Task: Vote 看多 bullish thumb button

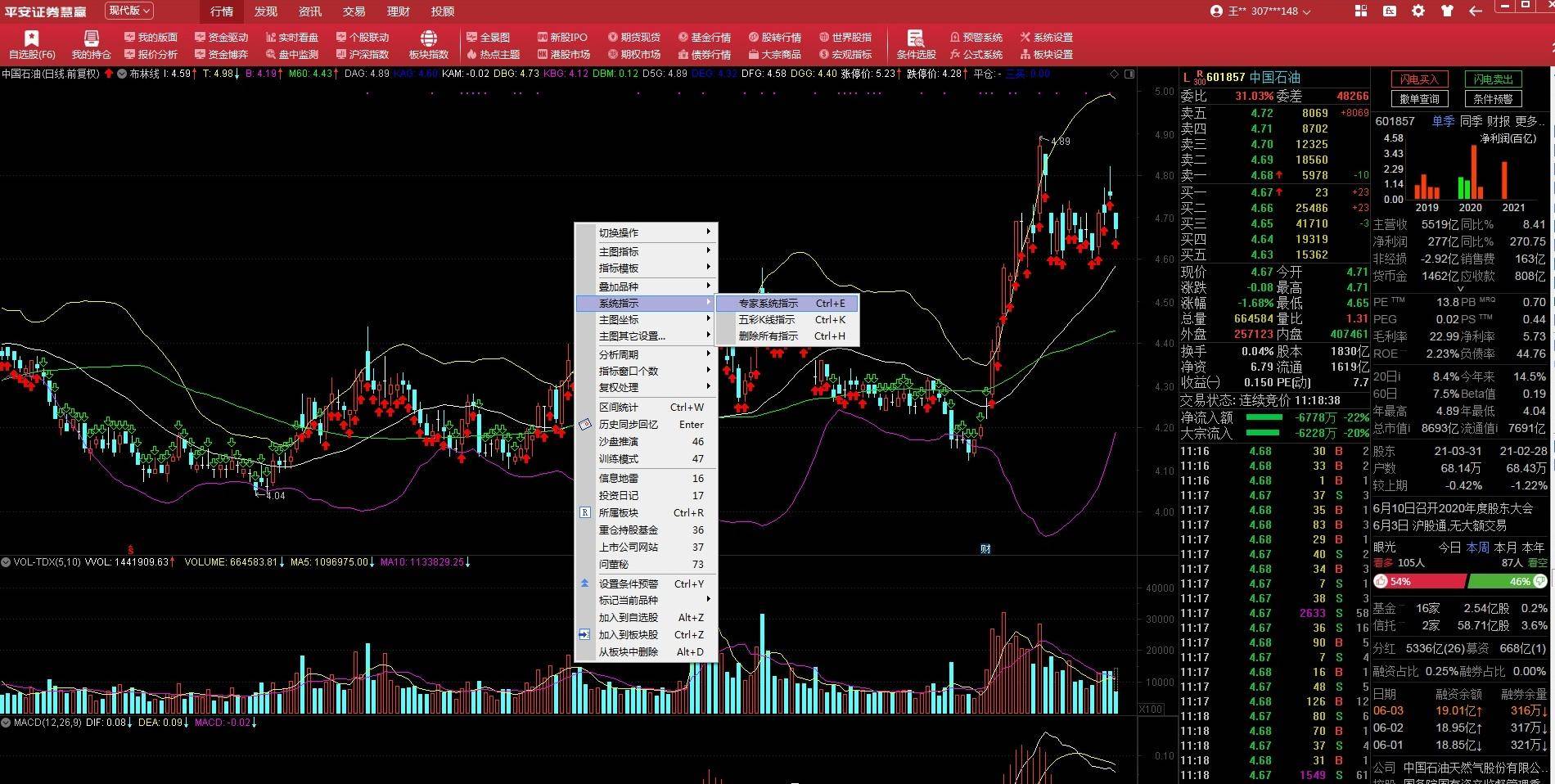Action: 1381,581
